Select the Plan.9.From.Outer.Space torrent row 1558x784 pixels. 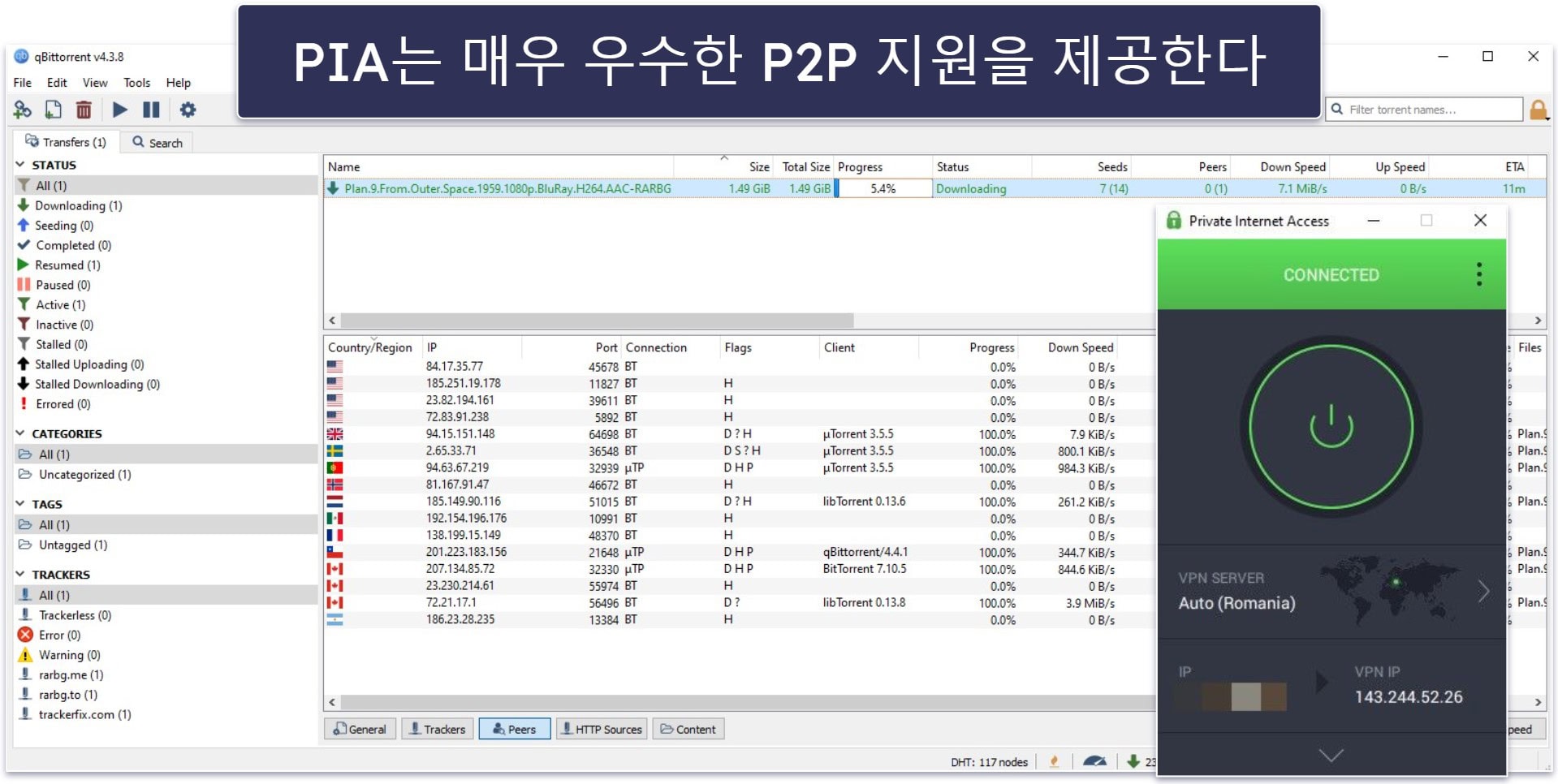934,188
